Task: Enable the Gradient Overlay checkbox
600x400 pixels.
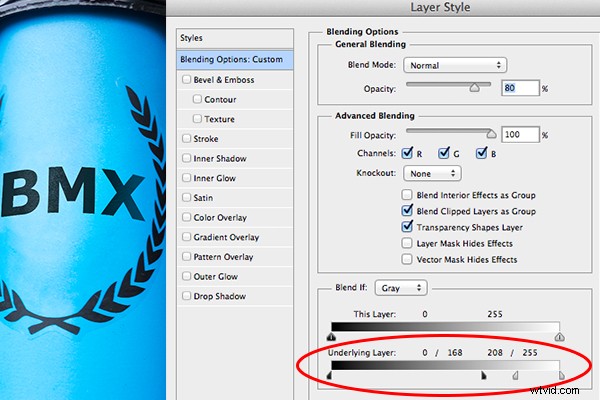Action: pos(186,237)
